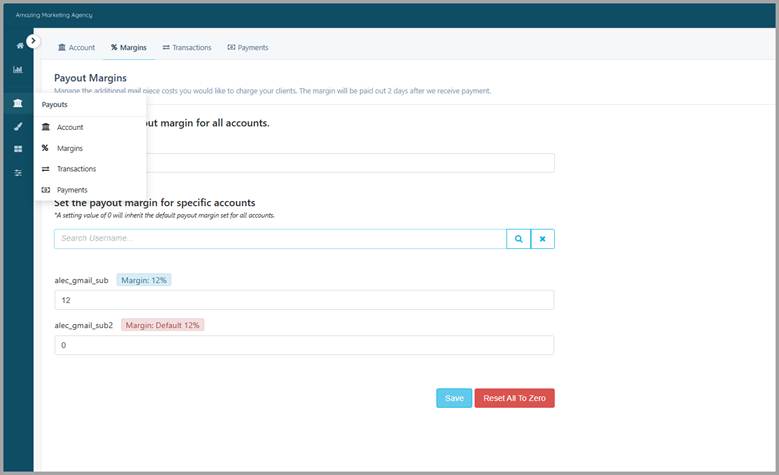Open the bar chart analytics icon
779x475 pixels.
pyautogui.click(x=18, y=70)
